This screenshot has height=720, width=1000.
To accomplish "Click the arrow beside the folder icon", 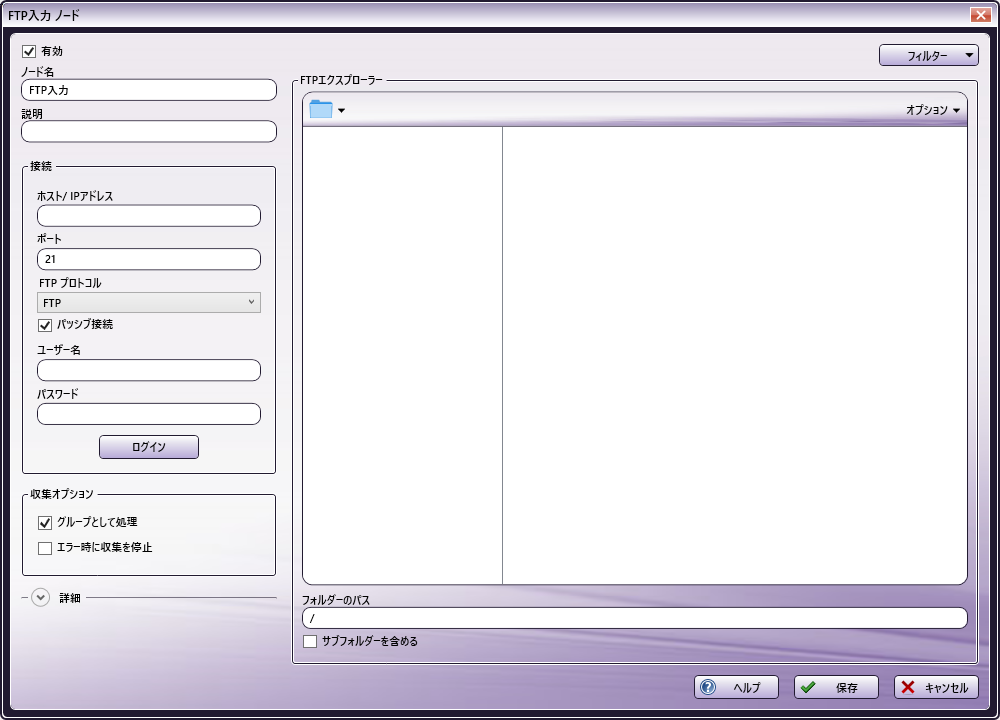I will (x=342, y=111).
